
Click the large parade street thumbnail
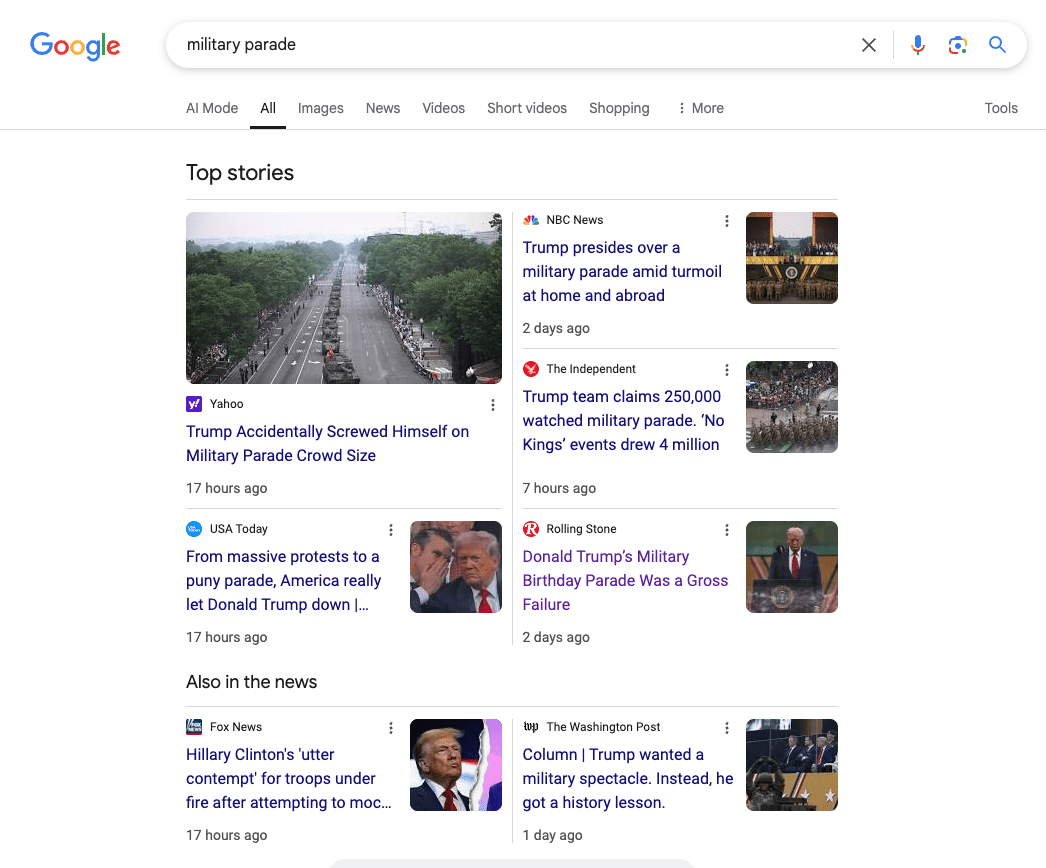(x=344, y=298)
